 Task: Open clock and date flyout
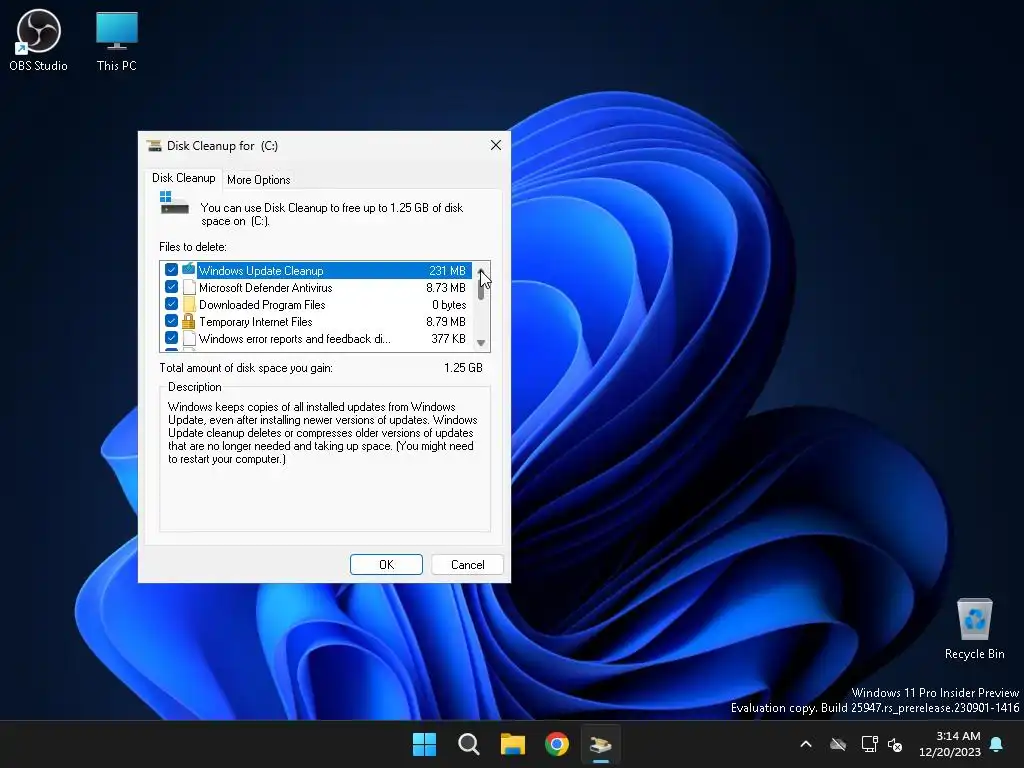[950, 744]
